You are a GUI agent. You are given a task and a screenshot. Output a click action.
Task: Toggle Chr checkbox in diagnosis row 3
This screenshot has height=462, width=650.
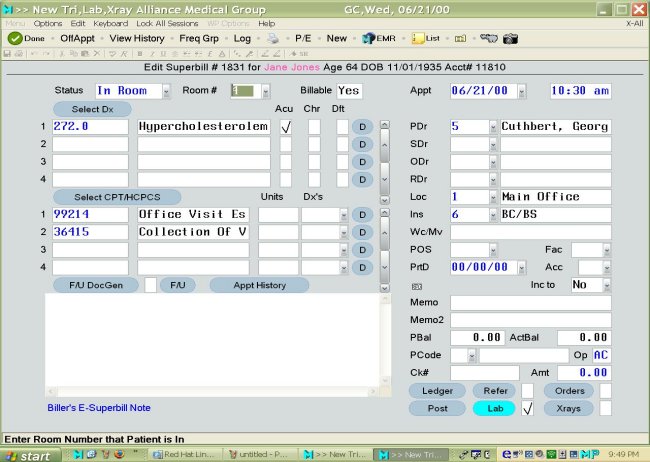coord(314,162)
